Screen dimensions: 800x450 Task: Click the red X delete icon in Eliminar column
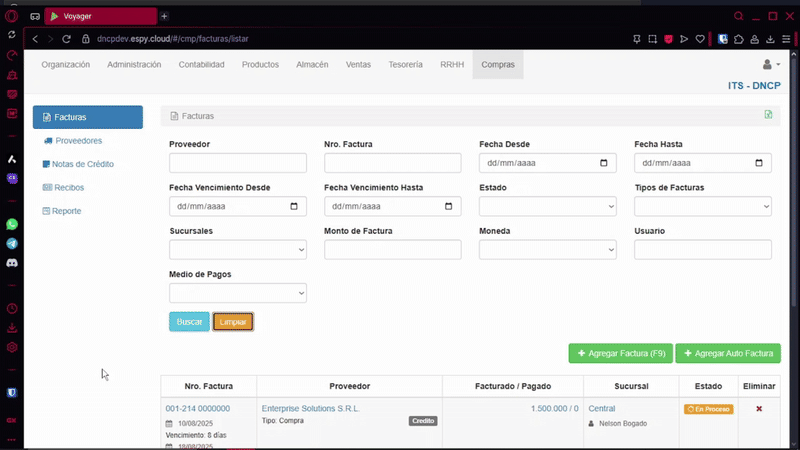click(x=758, y=409)
